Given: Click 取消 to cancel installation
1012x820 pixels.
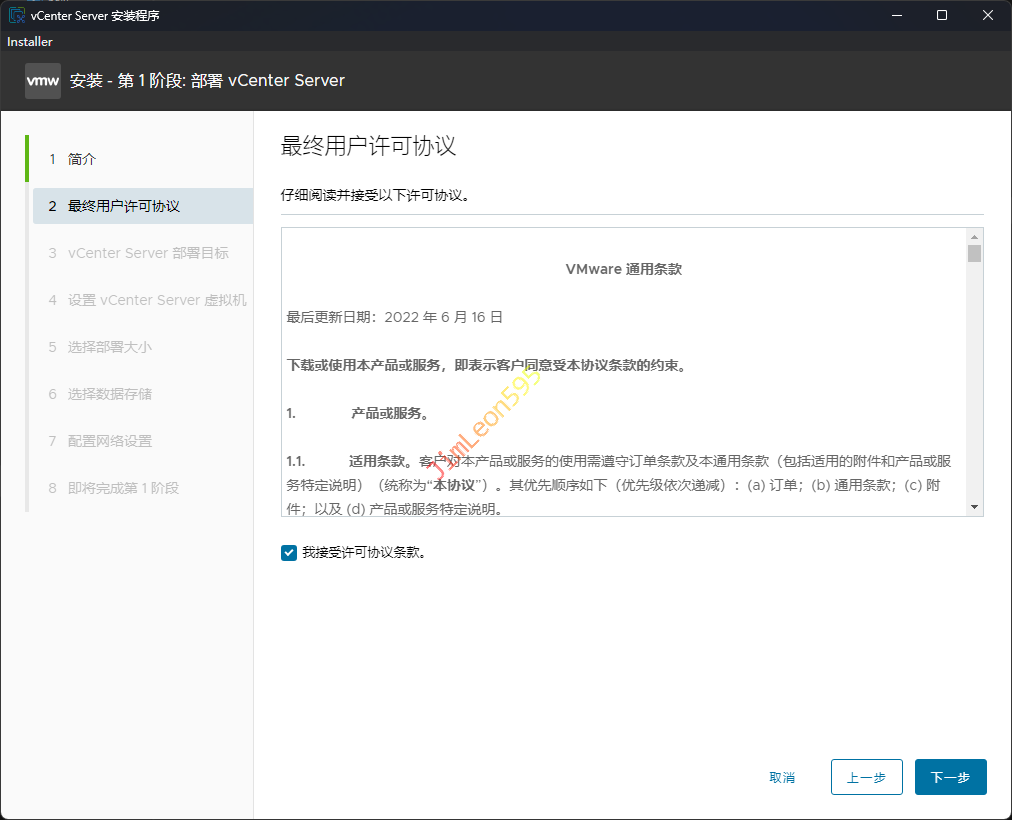Looking at the screenshot, I should point(782,777).
